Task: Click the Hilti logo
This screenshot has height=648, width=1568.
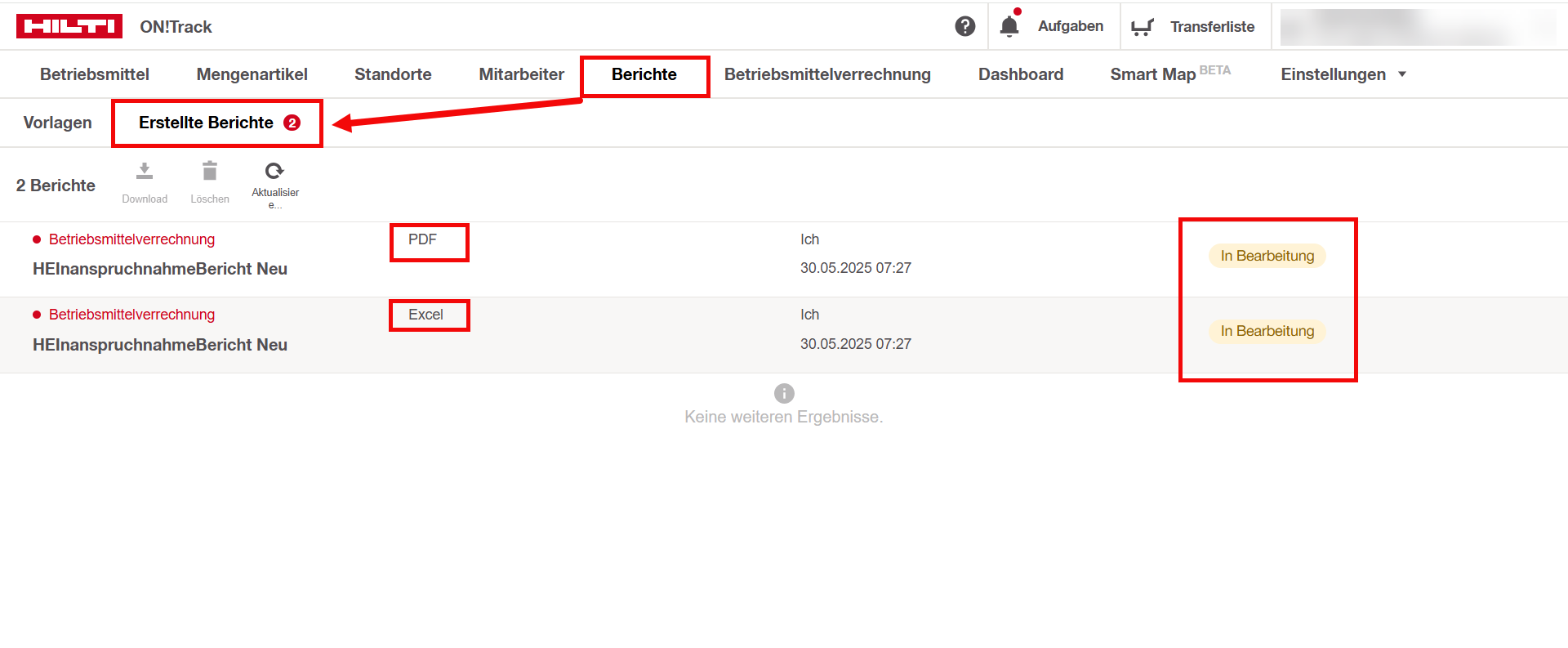Action: coord(69,26)
